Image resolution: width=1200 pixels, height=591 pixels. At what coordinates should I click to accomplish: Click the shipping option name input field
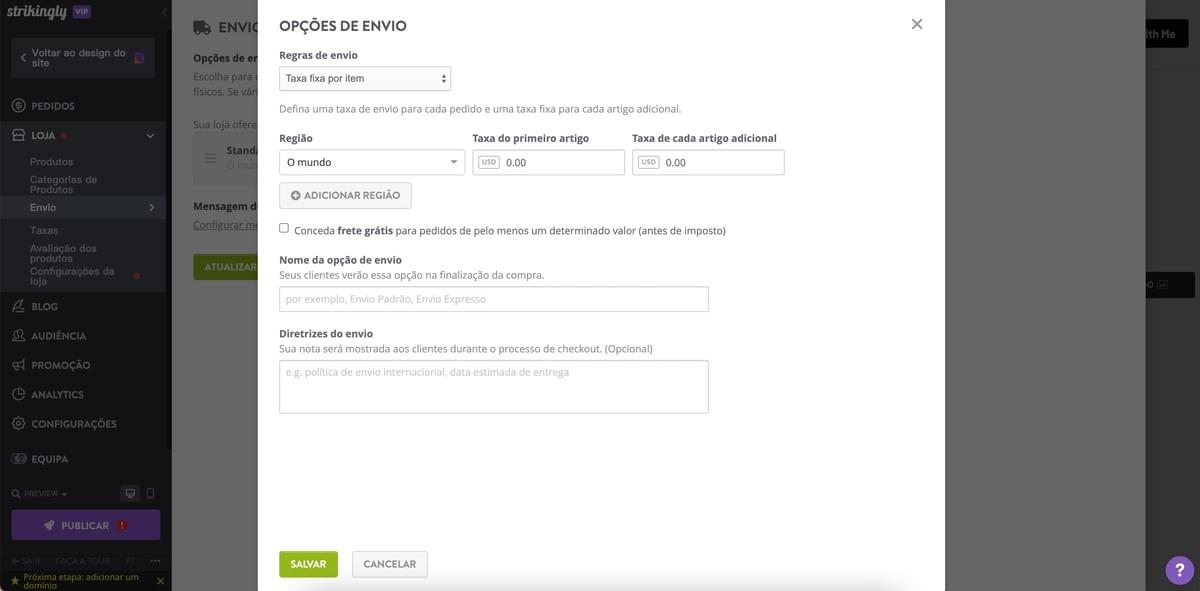coord(492,298)
